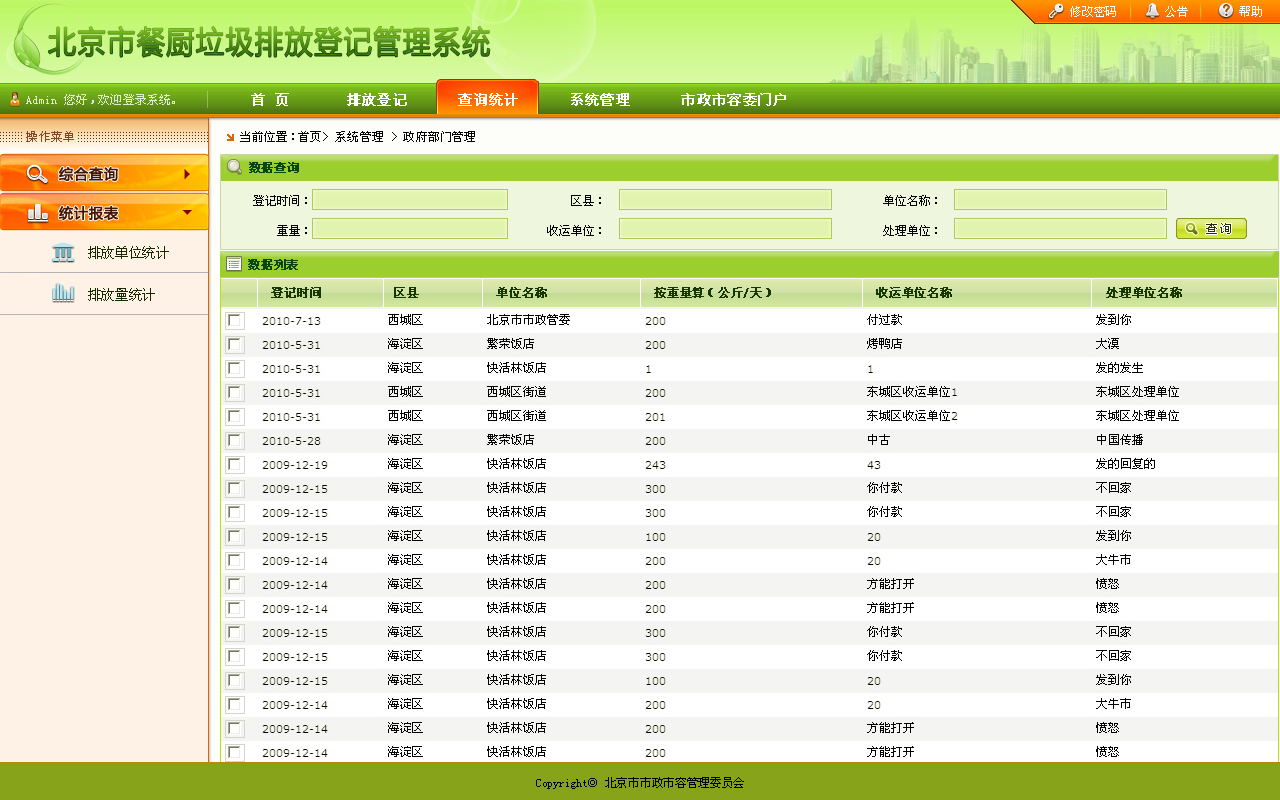Click the building icon beside 排放单位统计

tap(63, 253)
